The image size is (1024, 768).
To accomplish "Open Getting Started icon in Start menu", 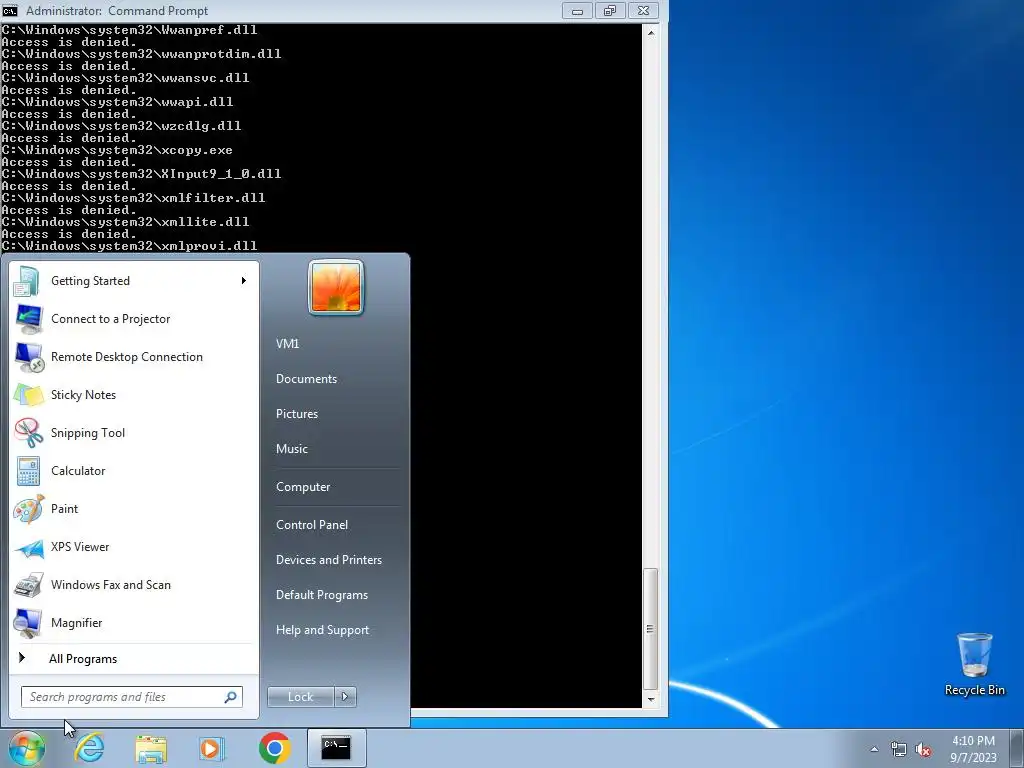I will click(27, 281).
